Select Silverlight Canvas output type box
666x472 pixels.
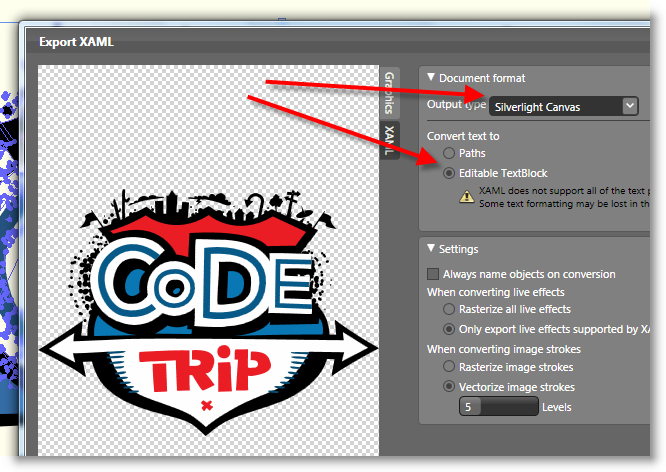coord(564,106)
